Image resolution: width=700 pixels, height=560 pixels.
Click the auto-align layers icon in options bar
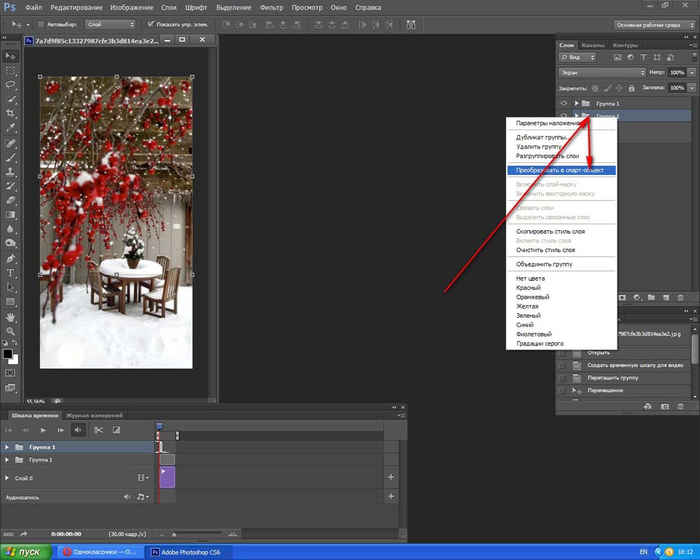(x=411, y=25)
